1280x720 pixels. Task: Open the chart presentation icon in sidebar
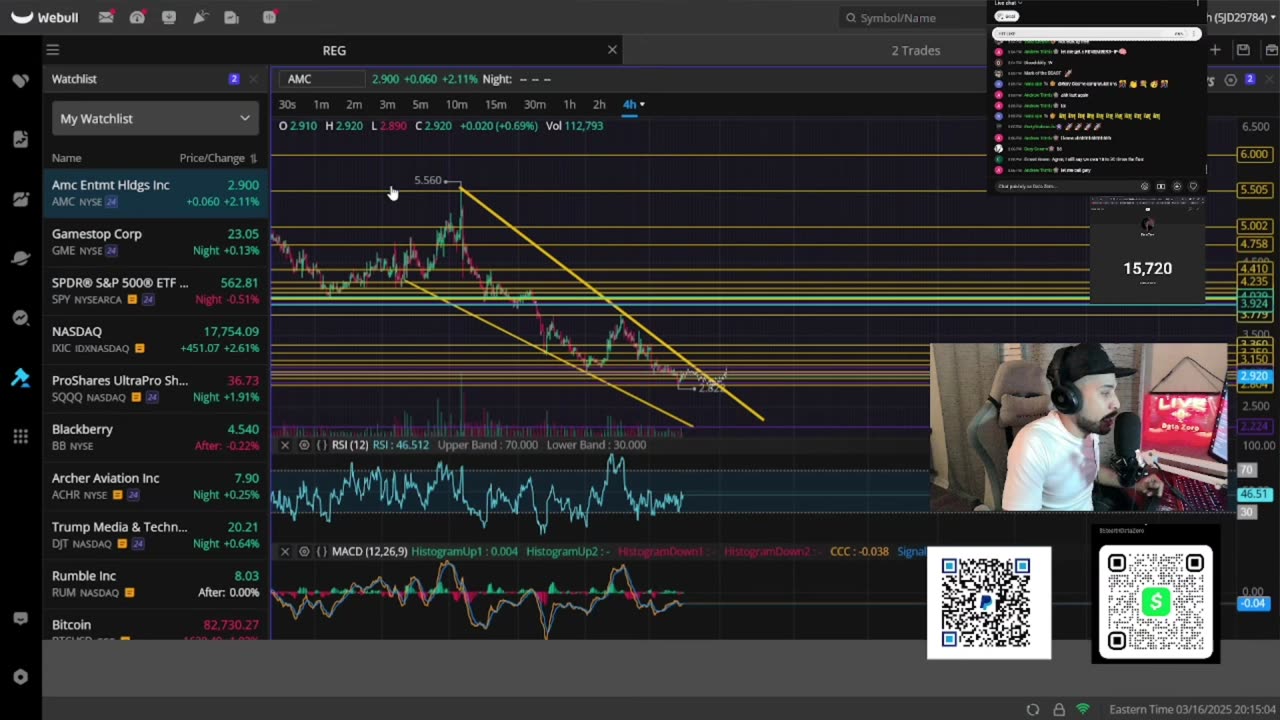coord(20,199)
